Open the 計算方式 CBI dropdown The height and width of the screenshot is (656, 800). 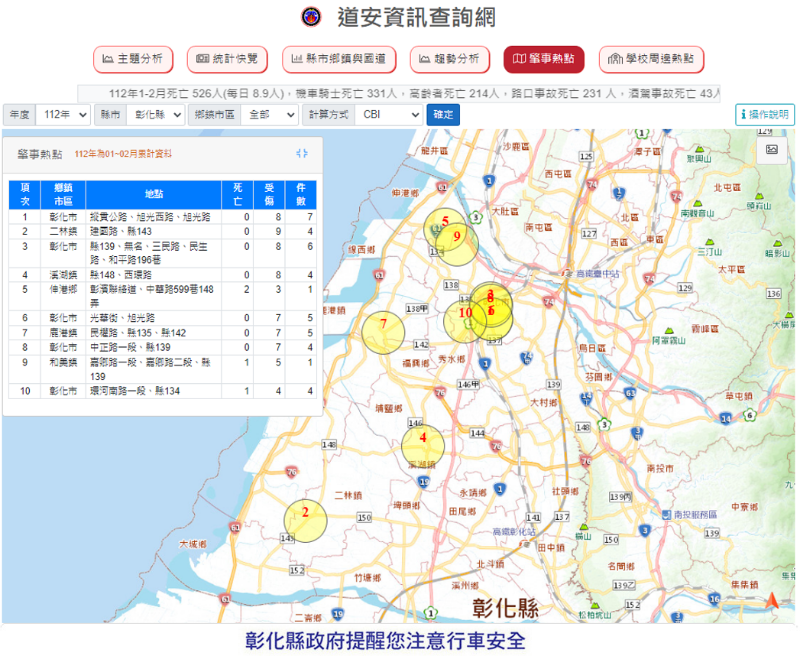[388, 115]
